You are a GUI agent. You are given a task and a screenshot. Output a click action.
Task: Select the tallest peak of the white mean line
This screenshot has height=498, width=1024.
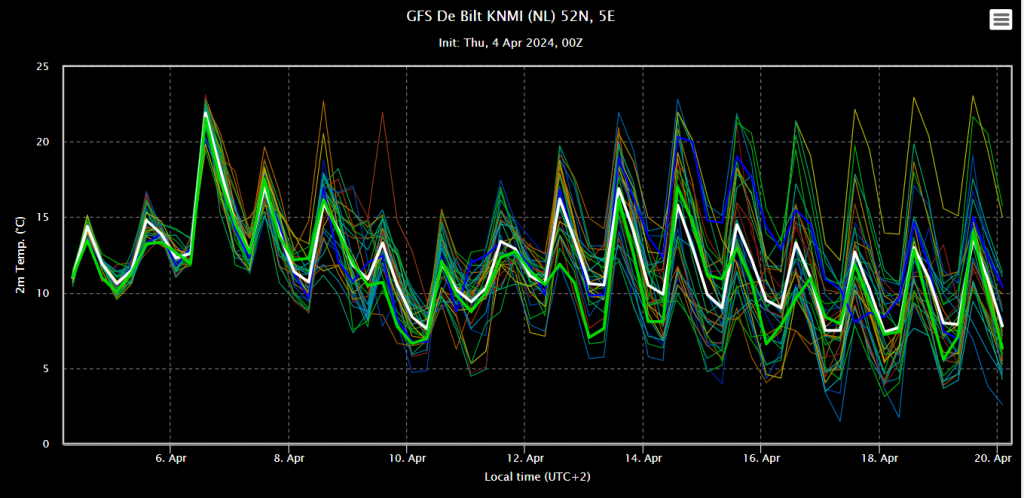pyautogui.click(x=206, y=113)
